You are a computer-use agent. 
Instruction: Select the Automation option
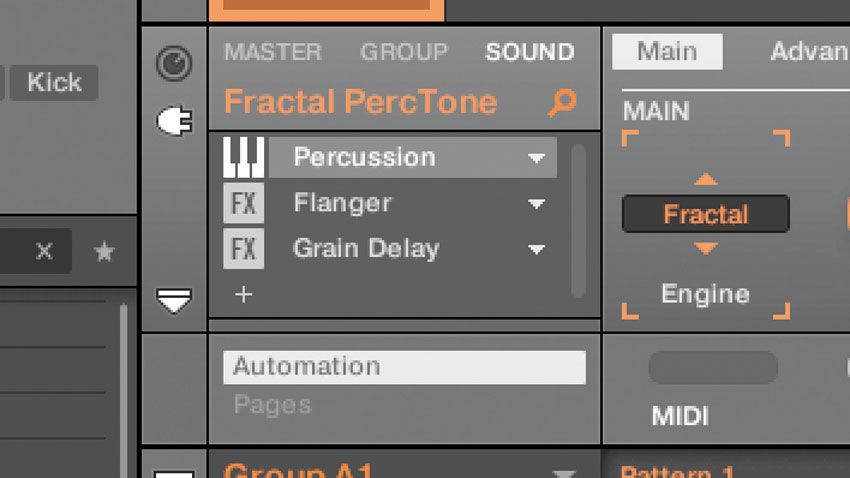tap(404, 367)
